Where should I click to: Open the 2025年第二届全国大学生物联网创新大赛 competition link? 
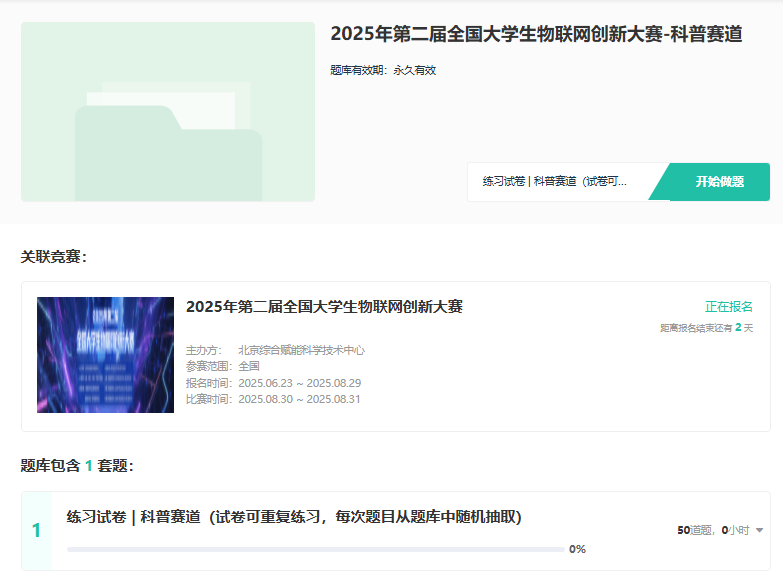click(x=324, y=307)
